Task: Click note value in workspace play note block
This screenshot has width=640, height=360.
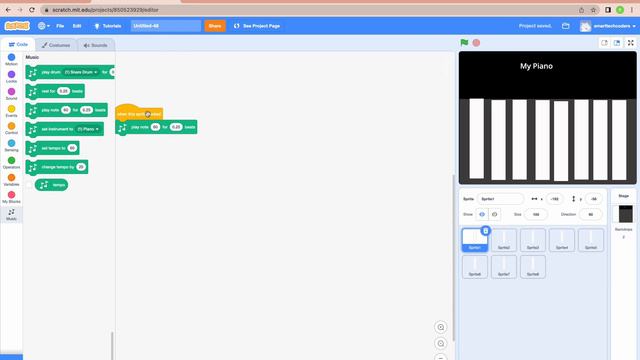Action: (x=155, y=127)
